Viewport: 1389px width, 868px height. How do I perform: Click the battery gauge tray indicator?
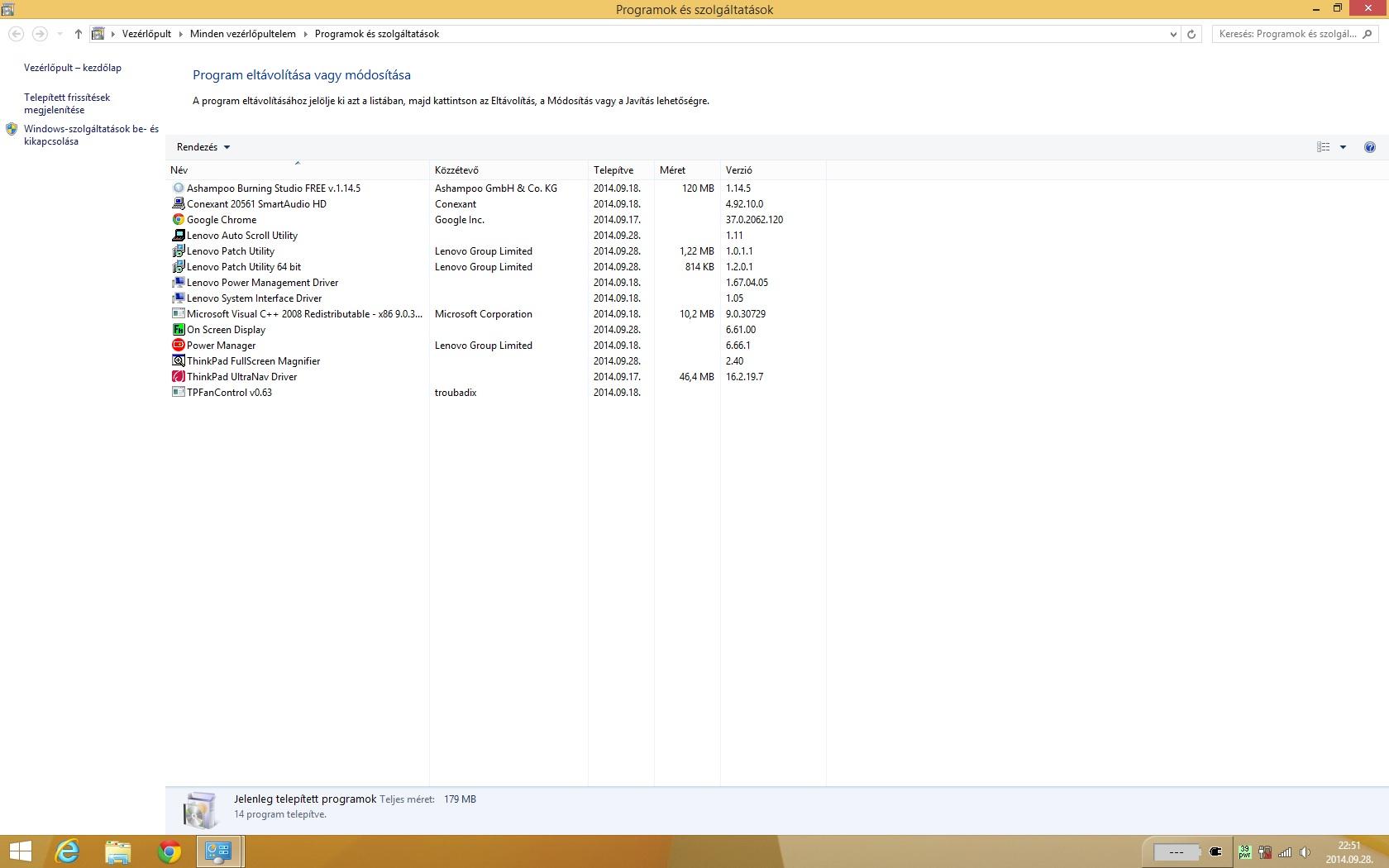point(1176,851)
